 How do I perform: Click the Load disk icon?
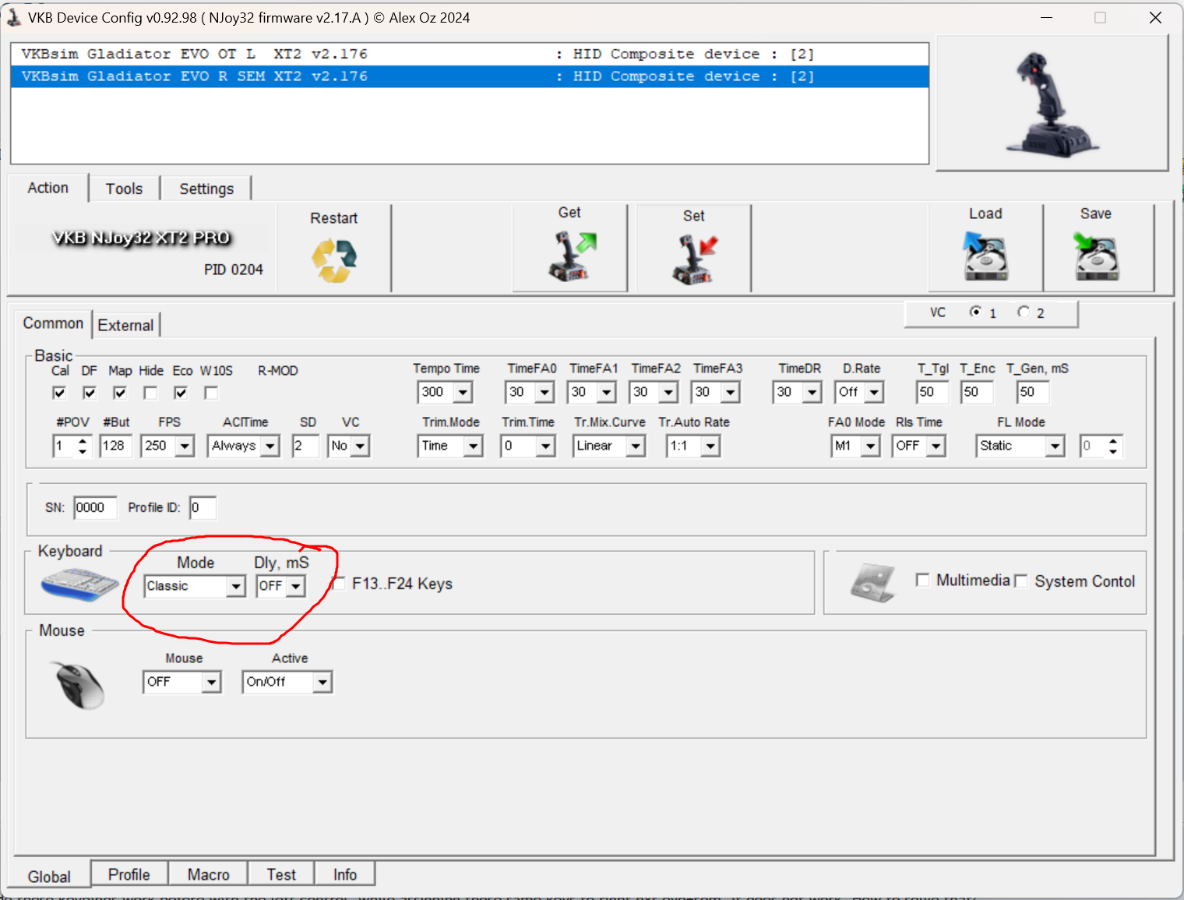click(x=984, y=257)
